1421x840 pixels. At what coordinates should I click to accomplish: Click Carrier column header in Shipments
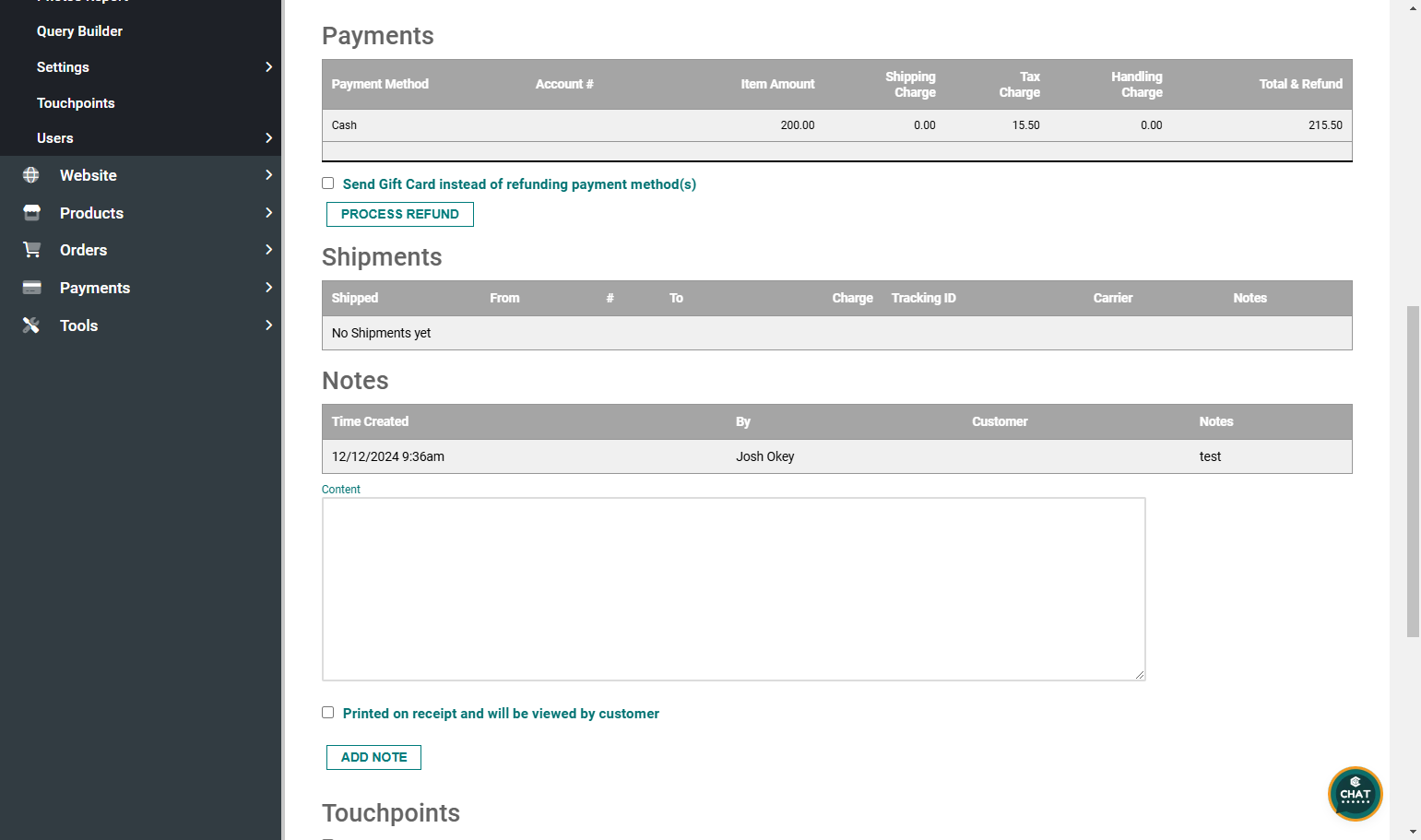tap(1113, 298)
